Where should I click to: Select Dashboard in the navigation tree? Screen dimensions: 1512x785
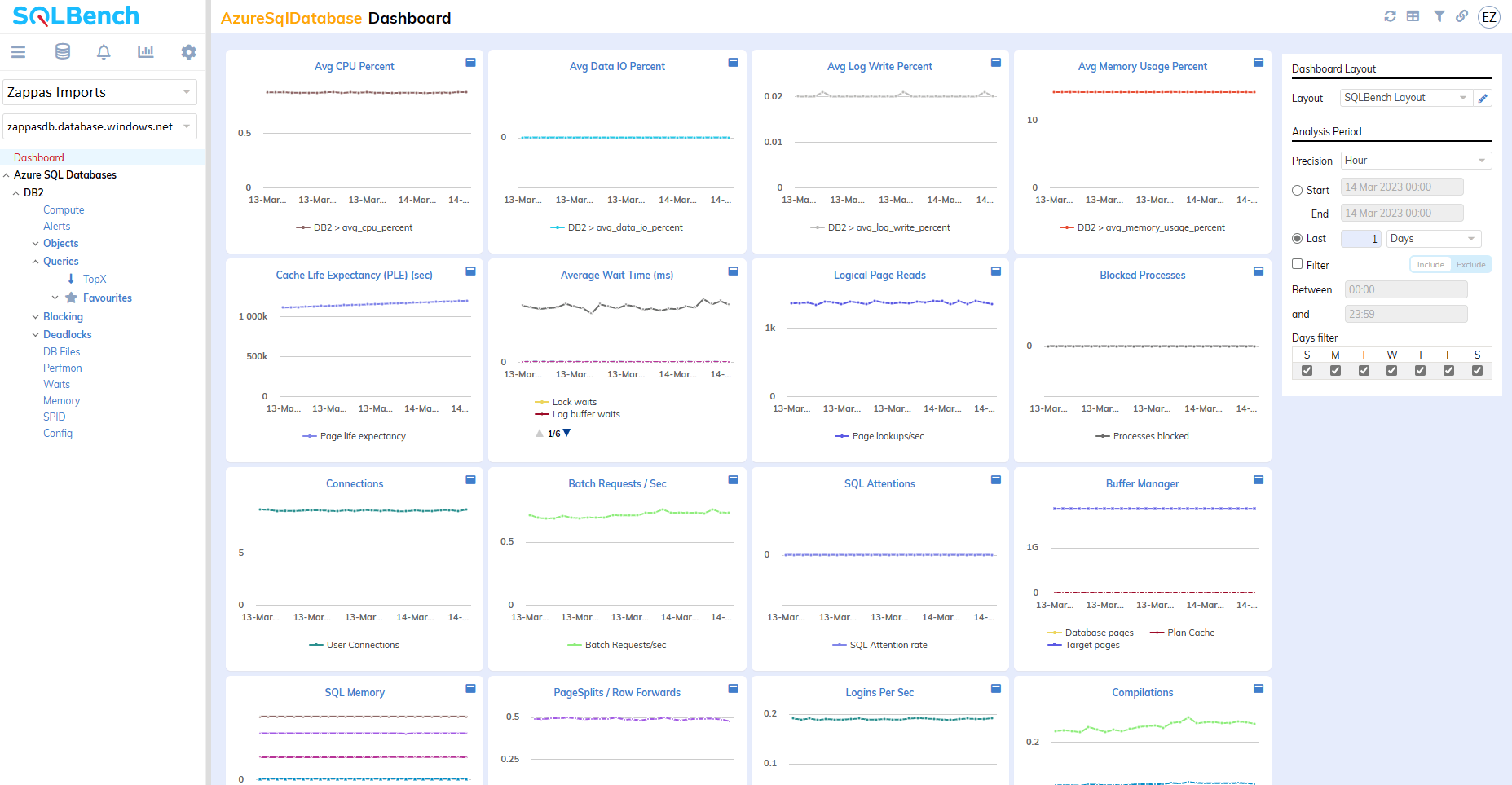[38, 157]
